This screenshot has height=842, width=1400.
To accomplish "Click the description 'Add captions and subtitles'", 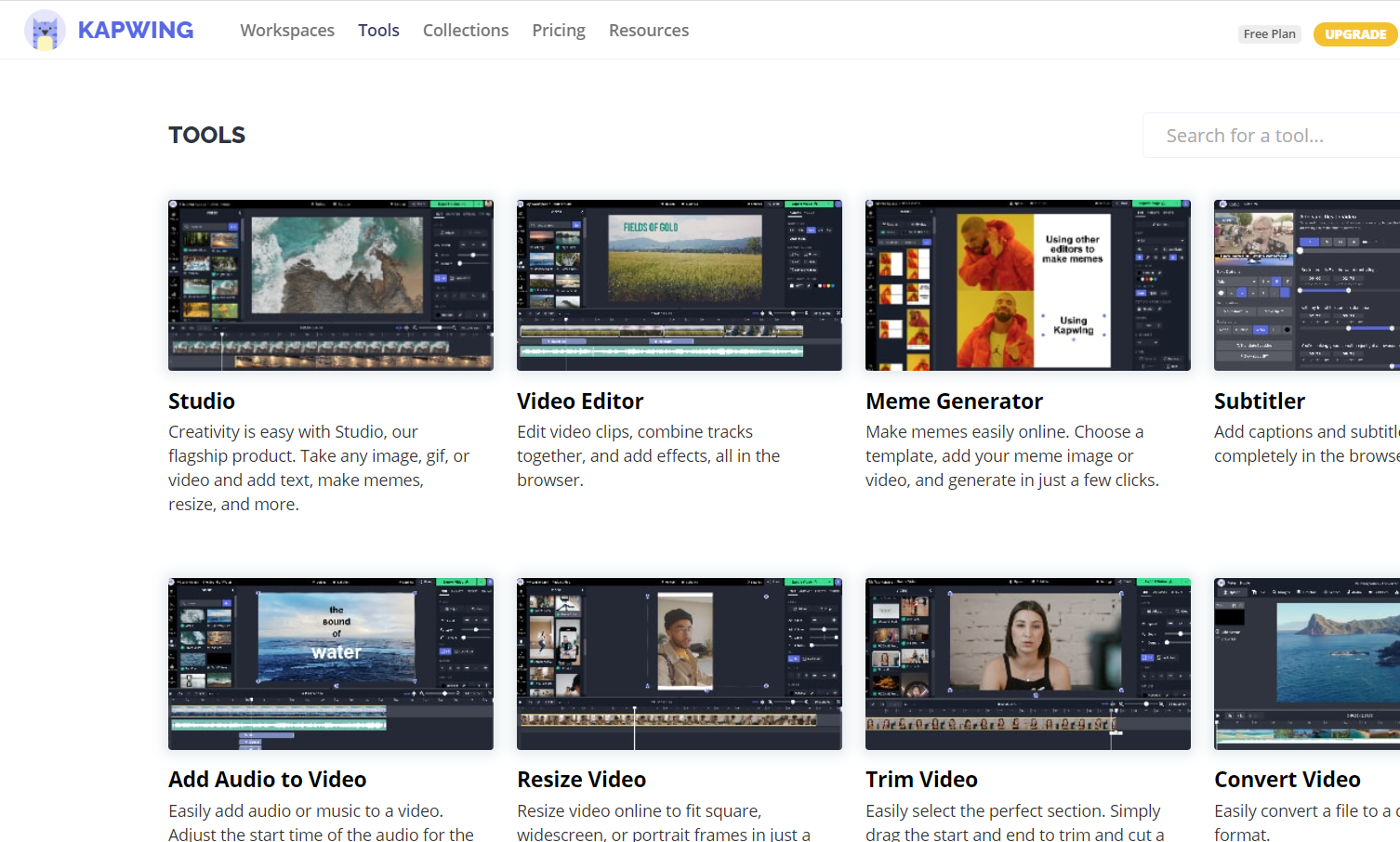I will point(1307,444).
